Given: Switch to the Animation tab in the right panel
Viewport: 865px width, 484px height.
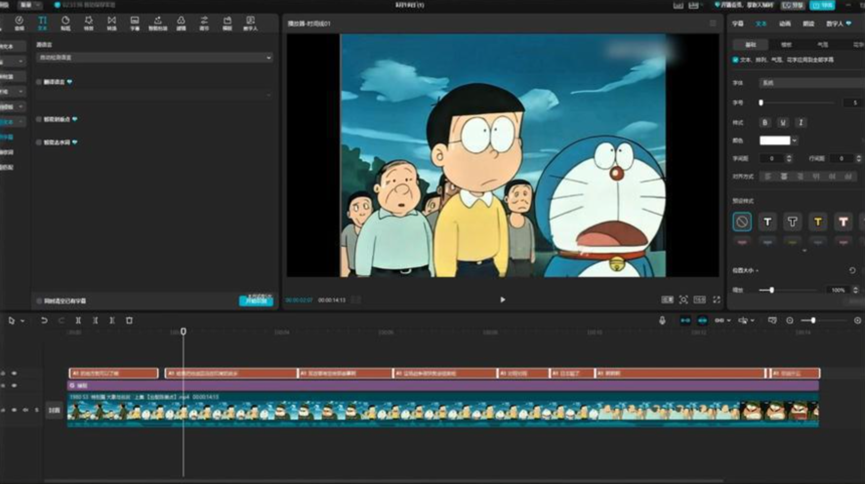Looking at the screenshot, I should tap(785, 24).
